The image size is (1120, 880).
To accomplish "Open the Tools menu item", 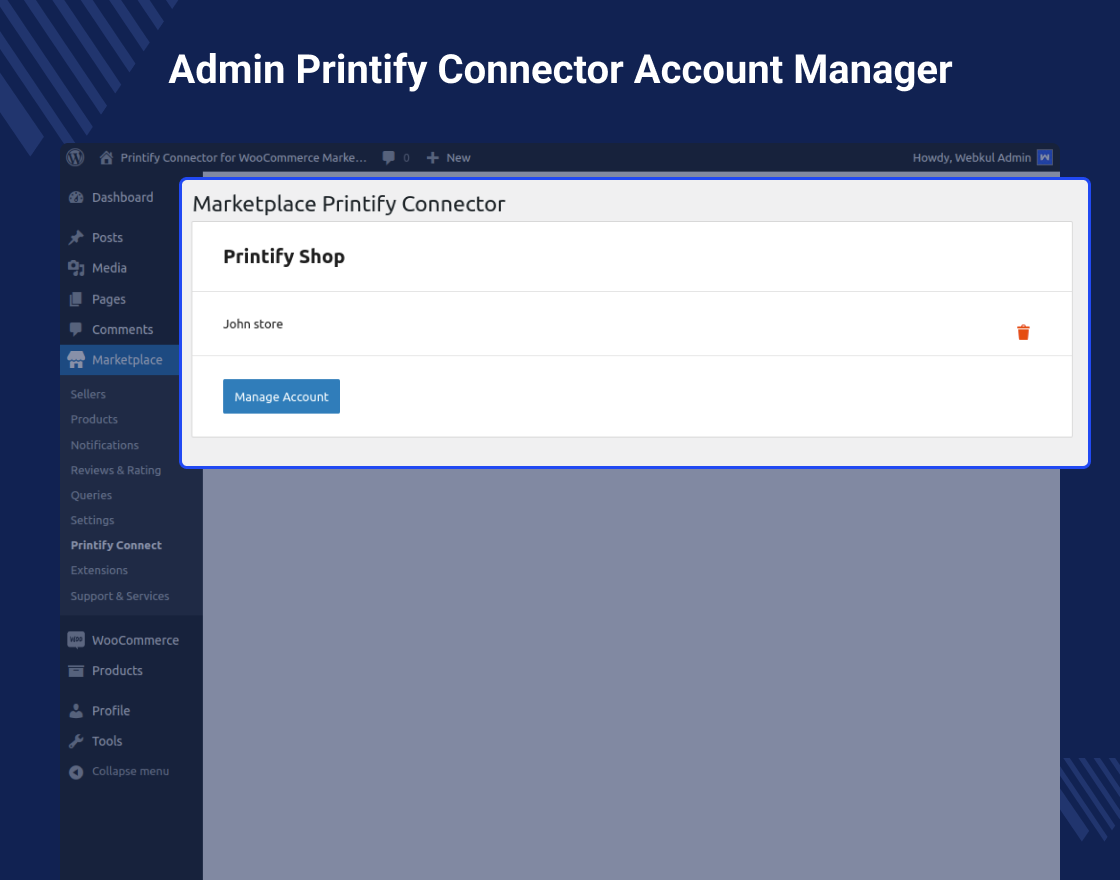I will point(107,741).
